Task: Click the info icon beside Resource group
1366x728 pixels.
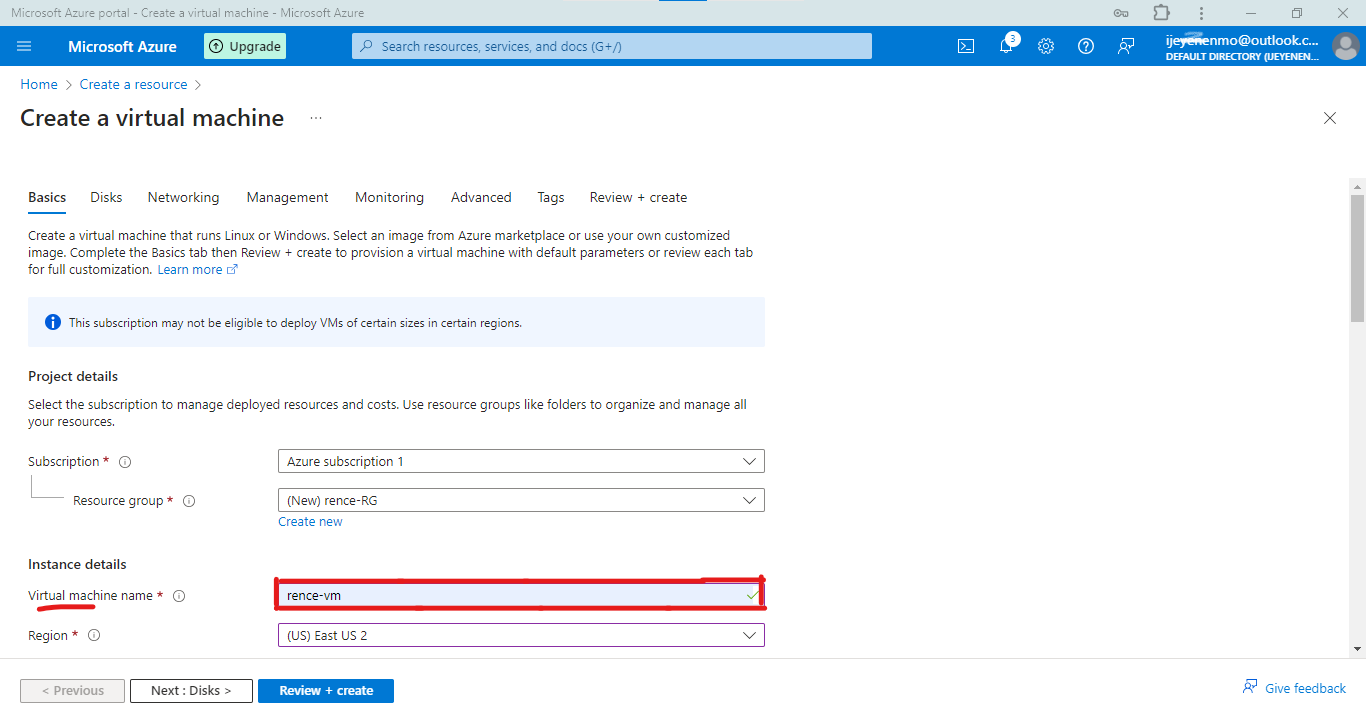Action: click(189, 501)
